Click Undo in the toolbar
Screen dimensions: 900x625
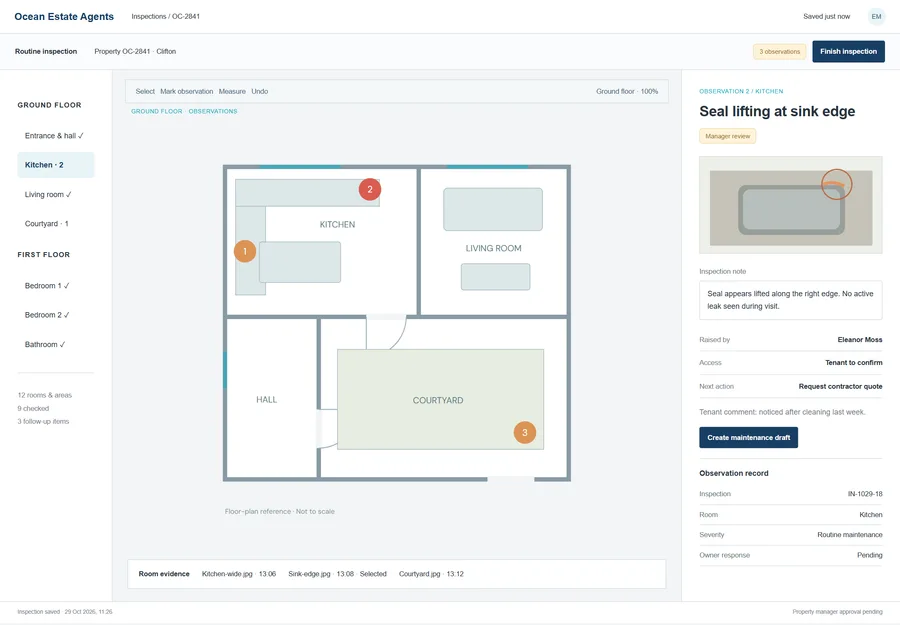[259, 91]
